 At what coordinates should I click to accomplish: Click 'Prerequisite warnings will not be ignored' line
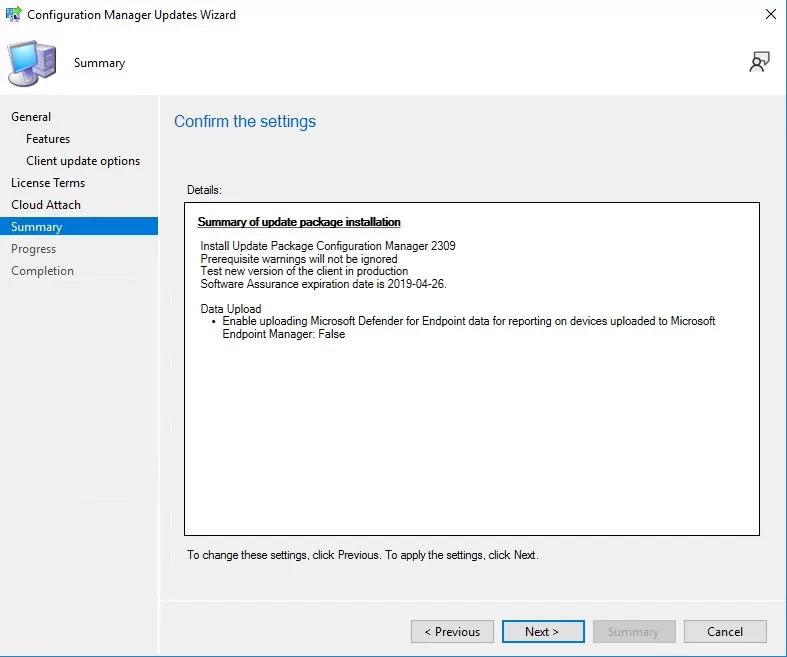pos(299,259)
